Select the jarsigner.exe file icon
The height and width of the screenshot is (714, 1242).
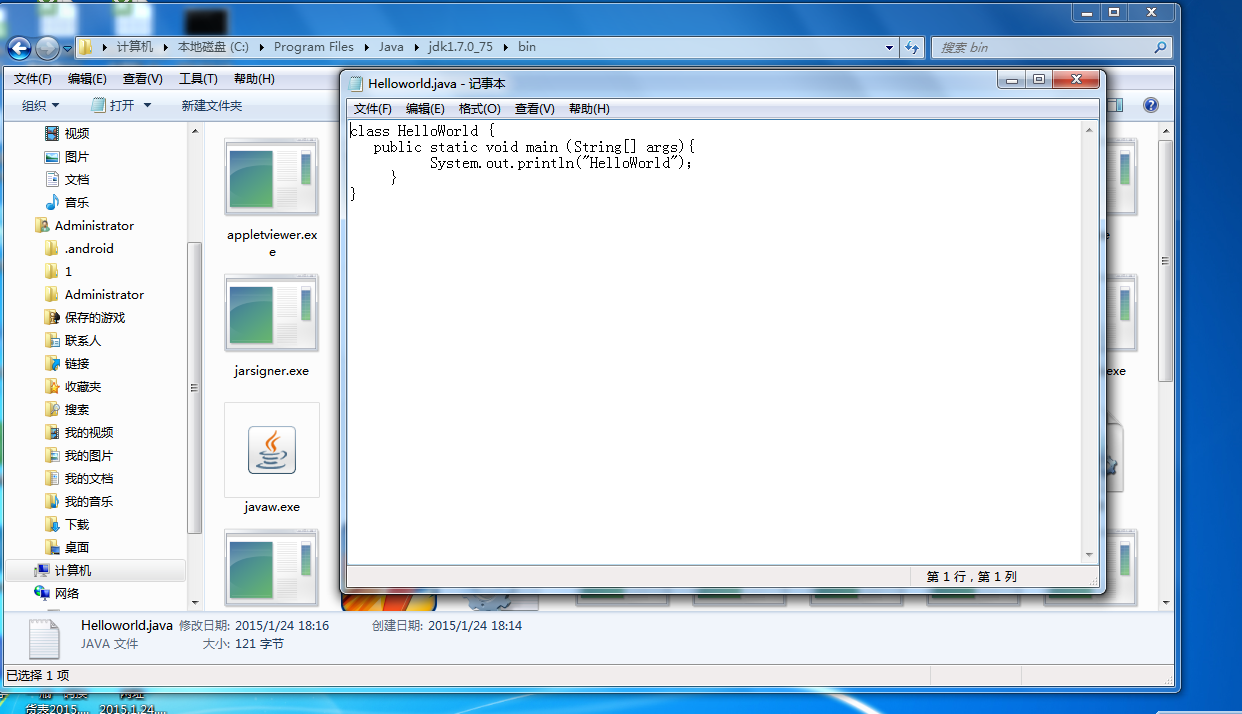272,313
